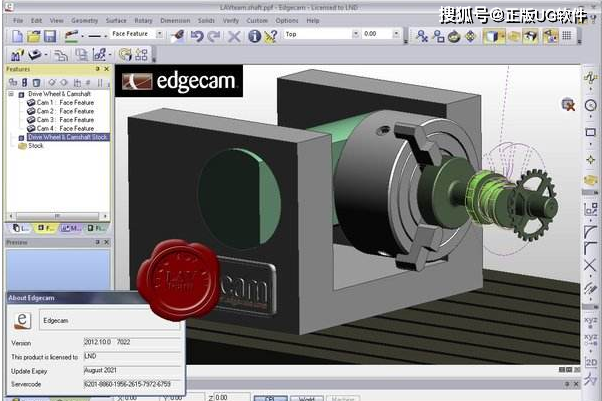The image size is (602, 401).
Task: Open the Face Feature layer dropdown
Action: [x=159, y=34]
